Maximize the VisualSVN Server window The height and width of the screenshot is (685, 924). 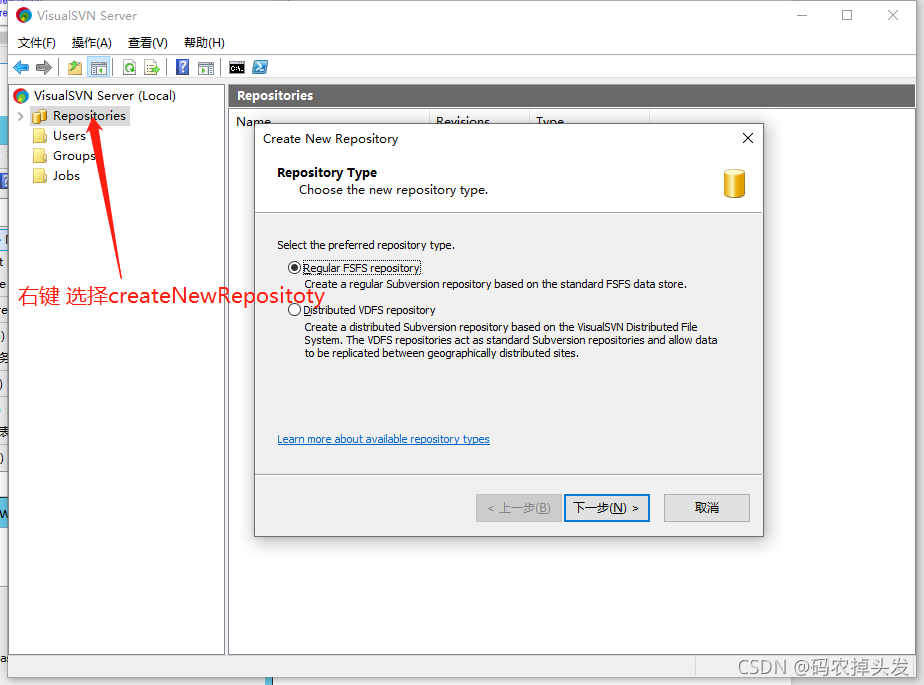(x=847, y=15)
